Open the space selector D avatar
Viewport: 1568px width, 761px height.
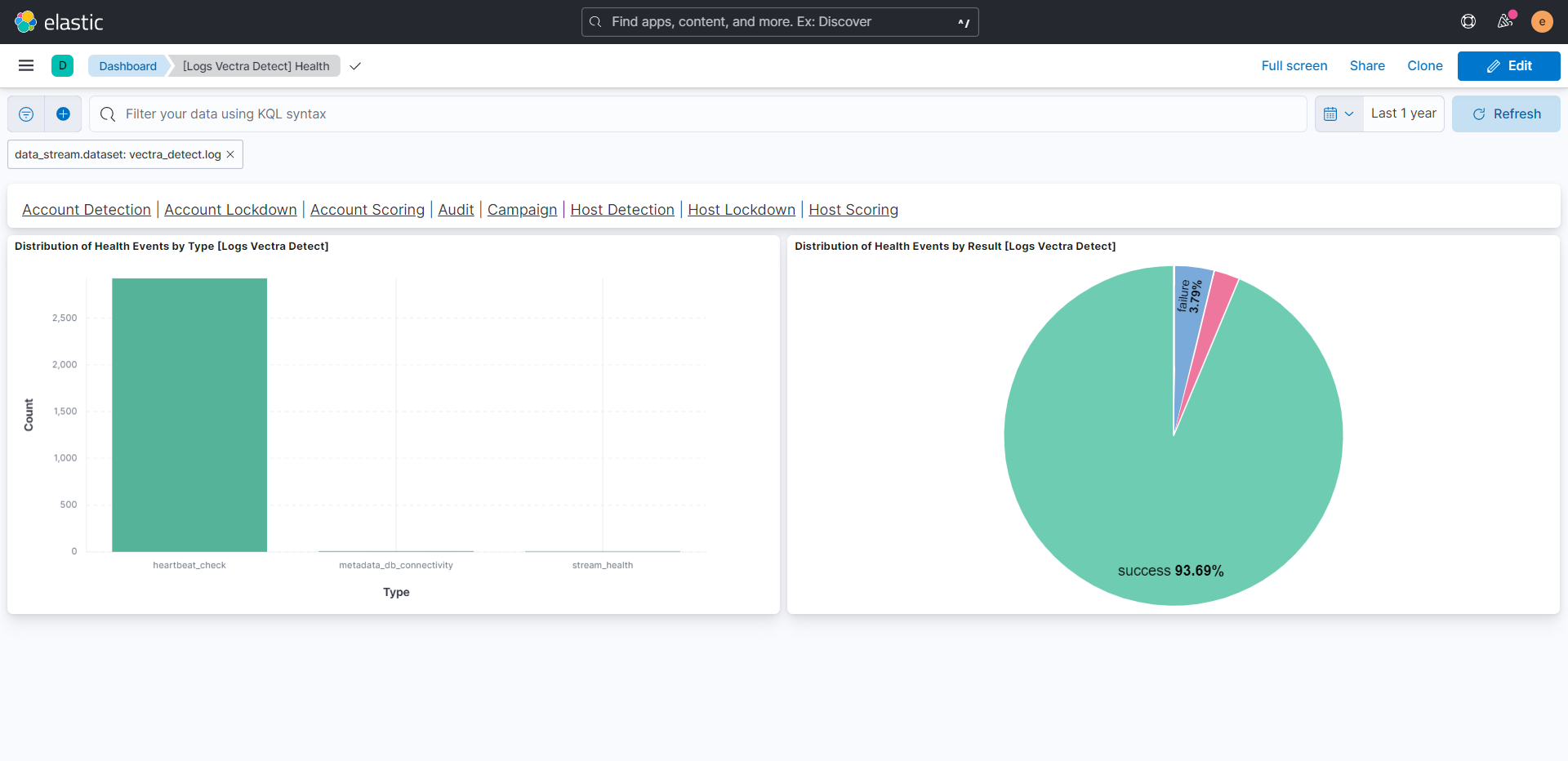tap(62, 65)
